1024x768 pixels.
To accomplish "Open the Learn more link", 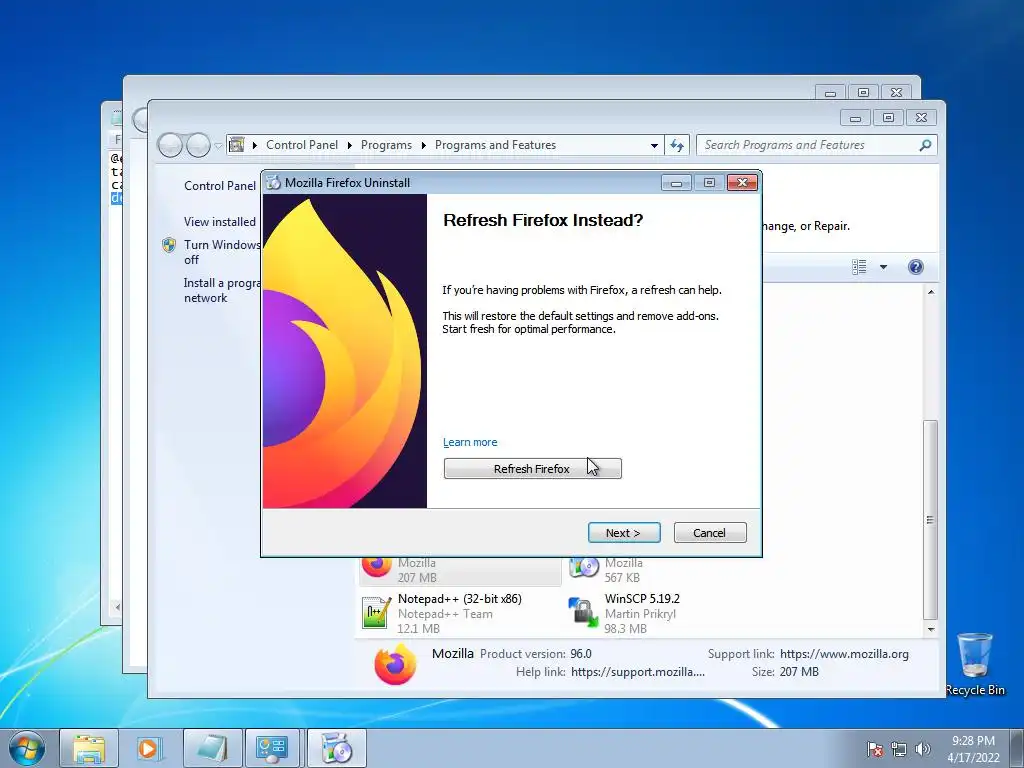I will (x=470, y=442).
